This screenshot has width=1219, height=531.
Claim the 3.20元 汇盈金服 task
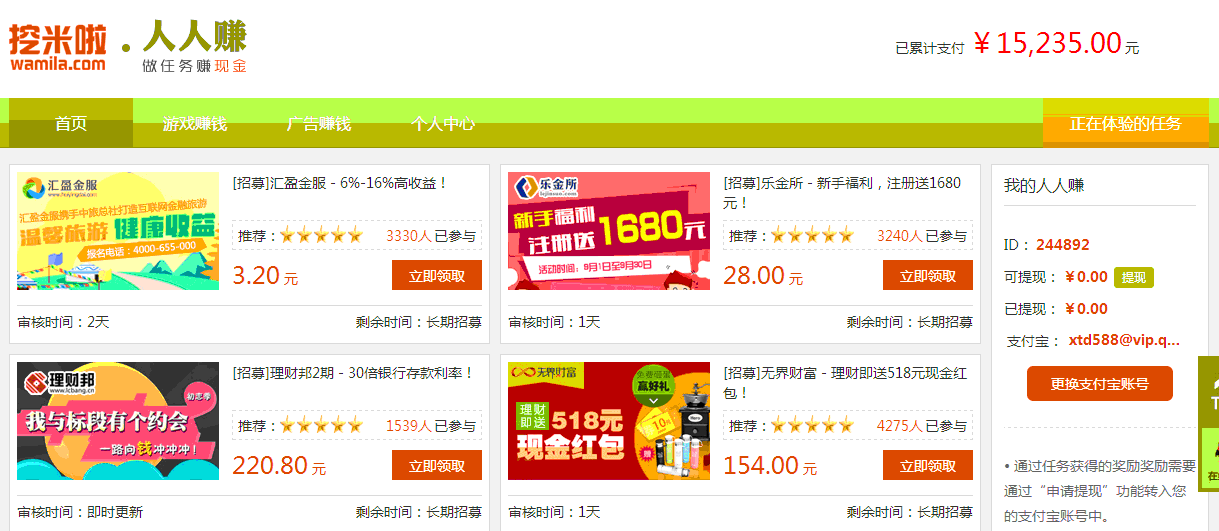pos(437,275)
